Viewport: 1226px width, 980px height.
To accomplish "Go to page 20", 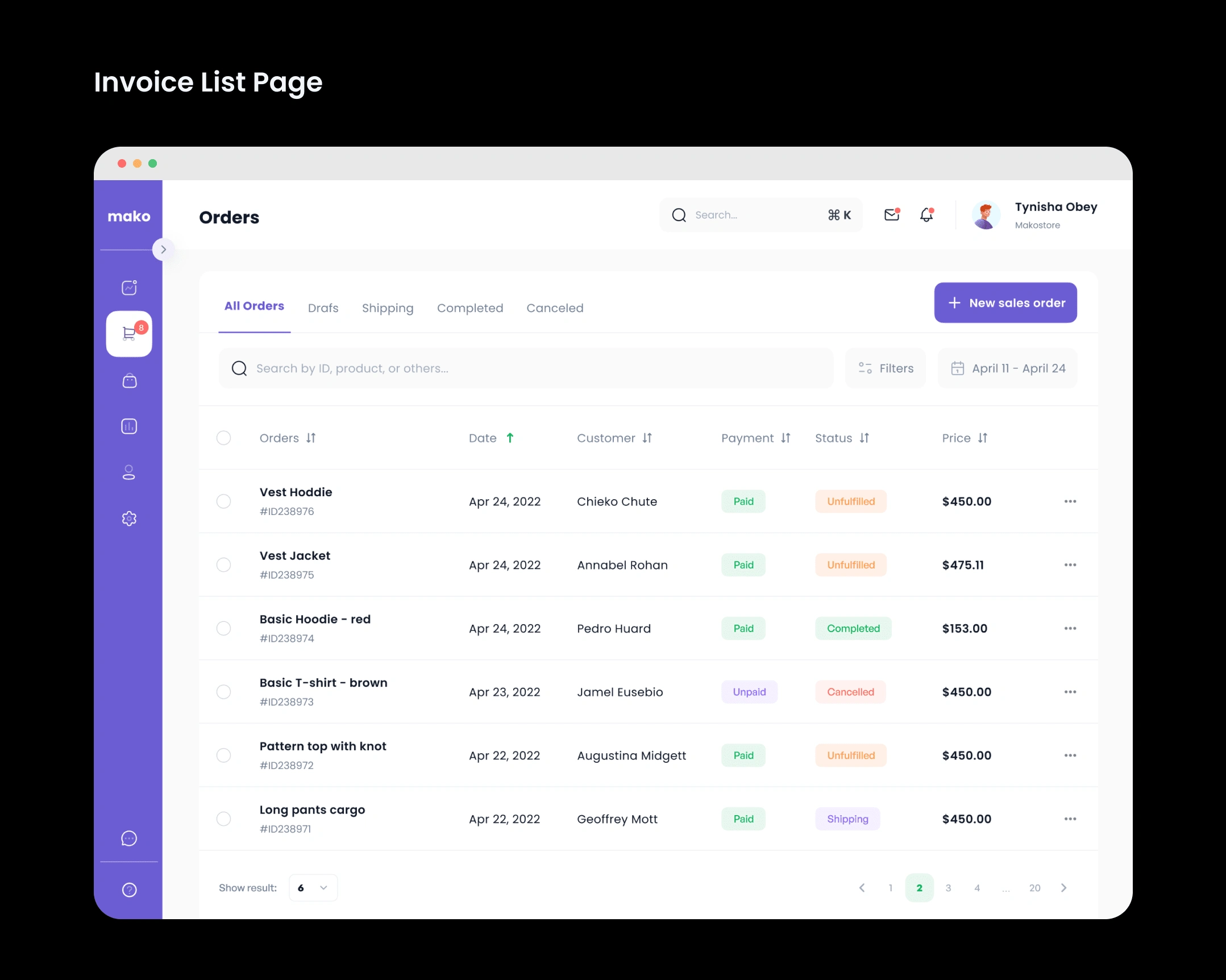I will click(x=1035, y=888).
